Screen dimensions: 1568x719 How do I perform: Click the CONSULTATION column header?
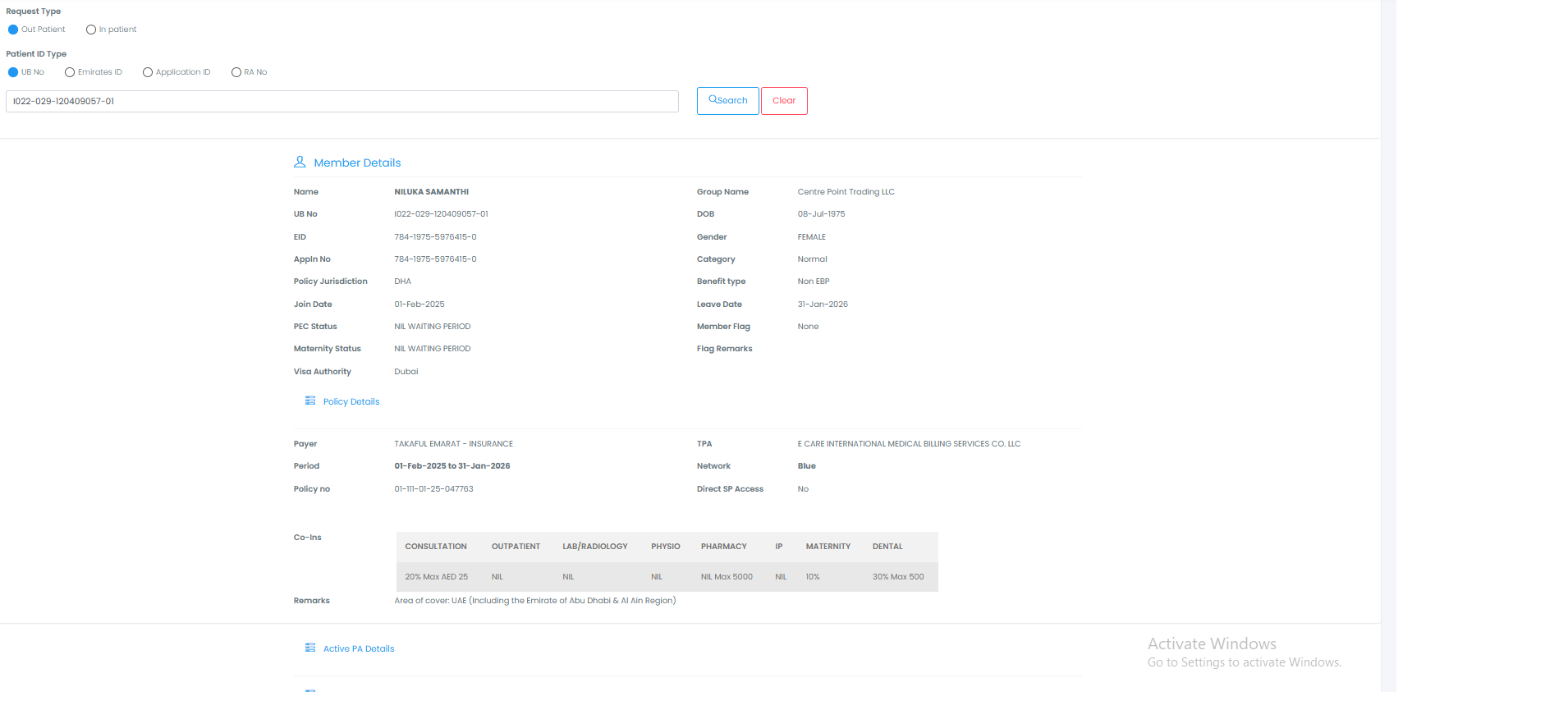pos(435,547)
